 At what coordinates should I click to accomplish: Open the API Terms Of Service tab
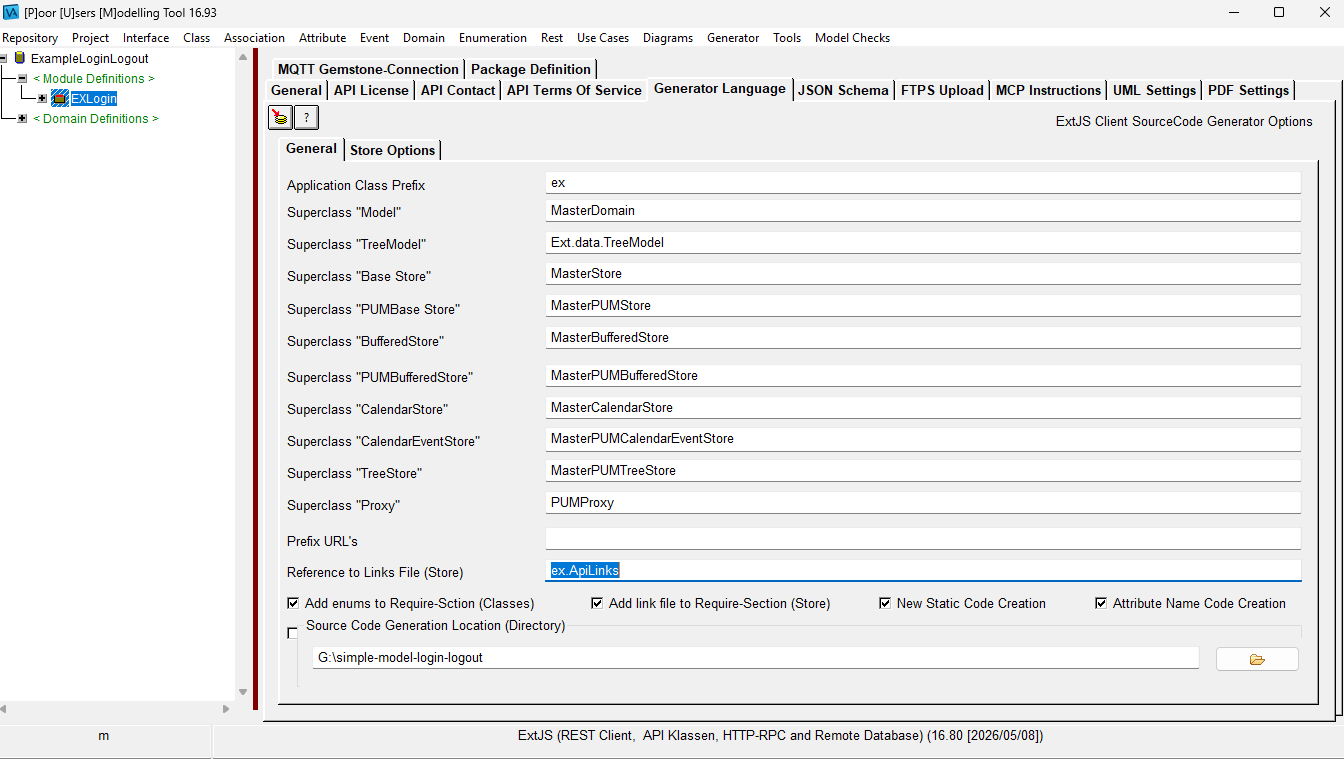point(574,90)
